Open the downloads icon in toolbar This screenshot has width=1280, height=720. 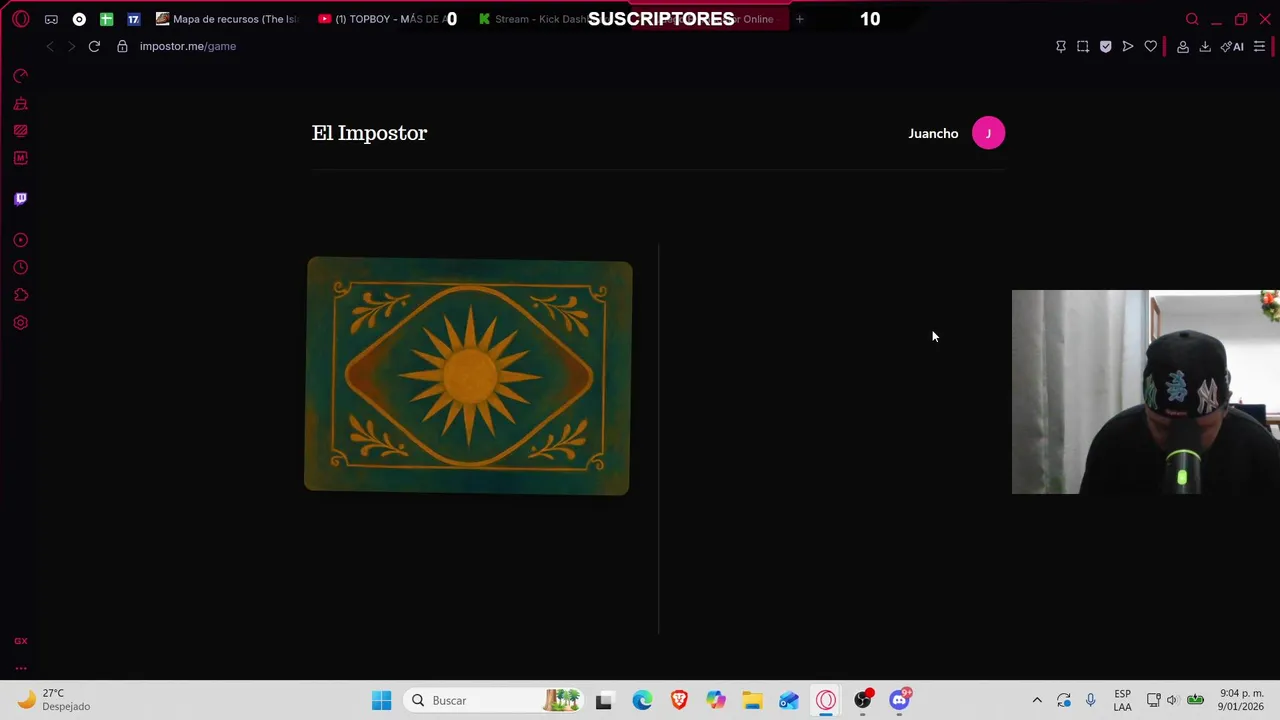1205,46
